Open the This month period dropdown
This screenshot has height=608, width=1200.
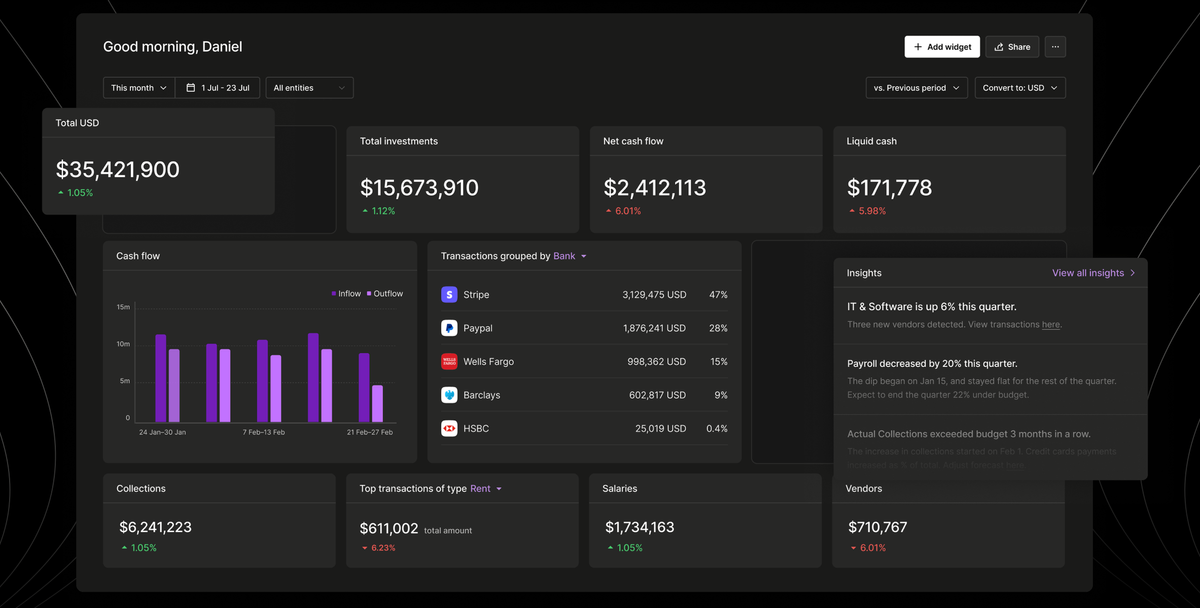(x=139, y=88)
